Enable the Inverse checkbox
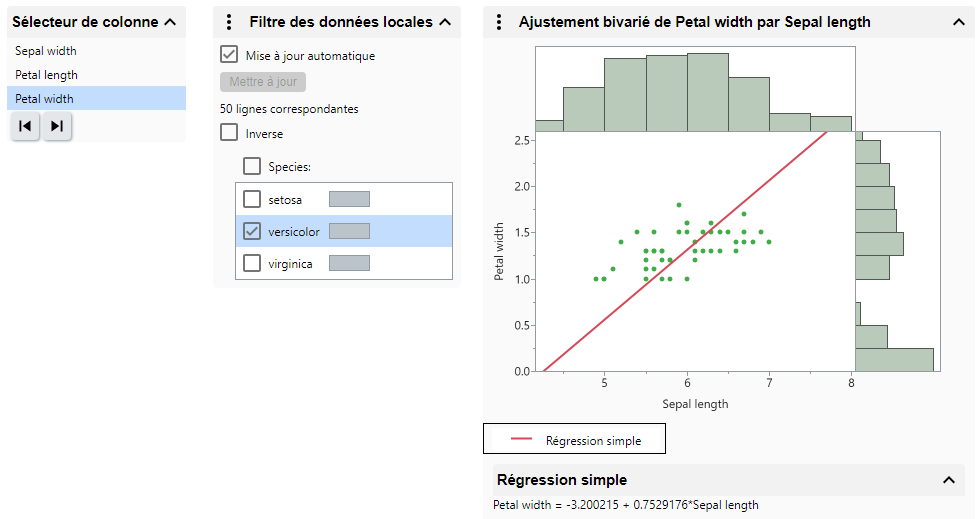Viewport: 980px width, 519px height. coord(229,133)
